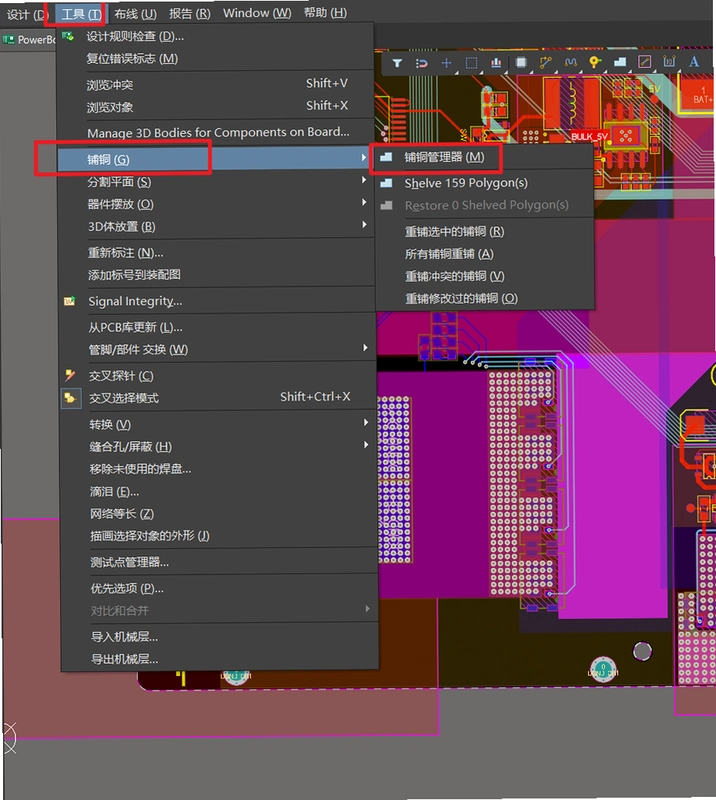The height and width of the screenshot is (800, 716).
Task: Open 测试点管理器... entry
Action: tap(219, 562)
